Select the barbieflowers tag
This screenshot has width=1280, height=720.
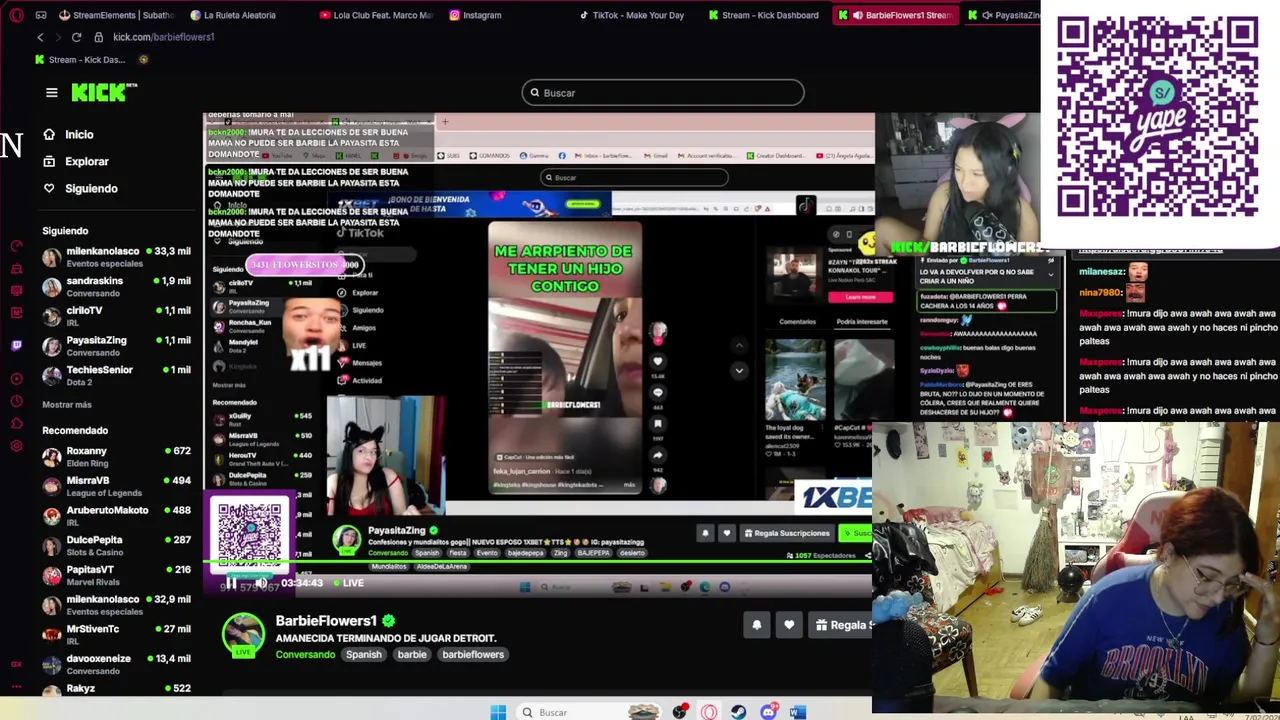[473, 655]
